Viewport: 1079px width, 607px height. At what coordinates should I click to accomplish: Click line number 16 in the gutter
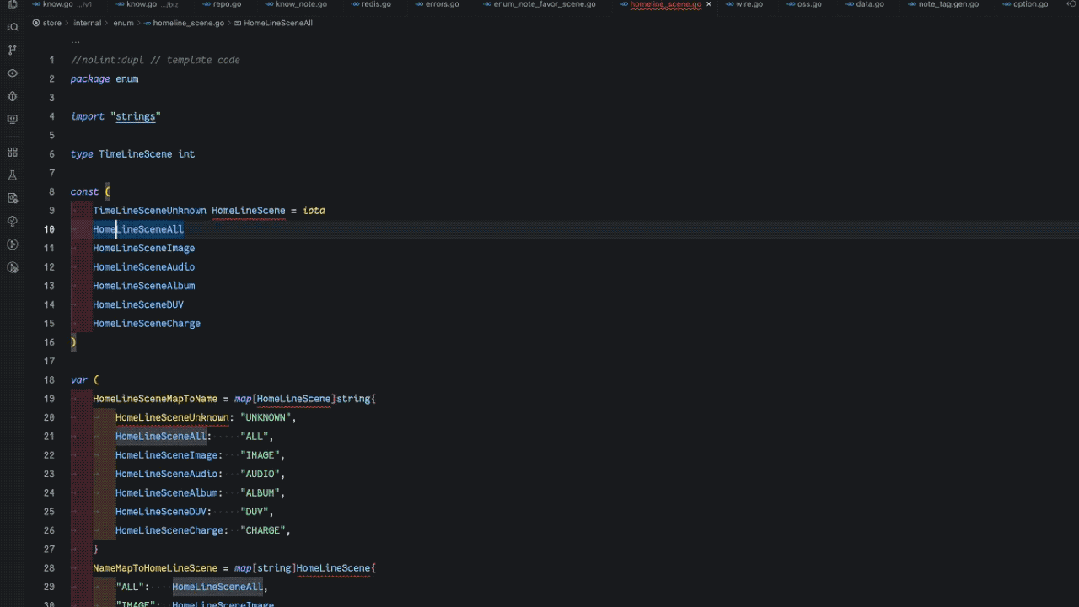click(49, 342)
